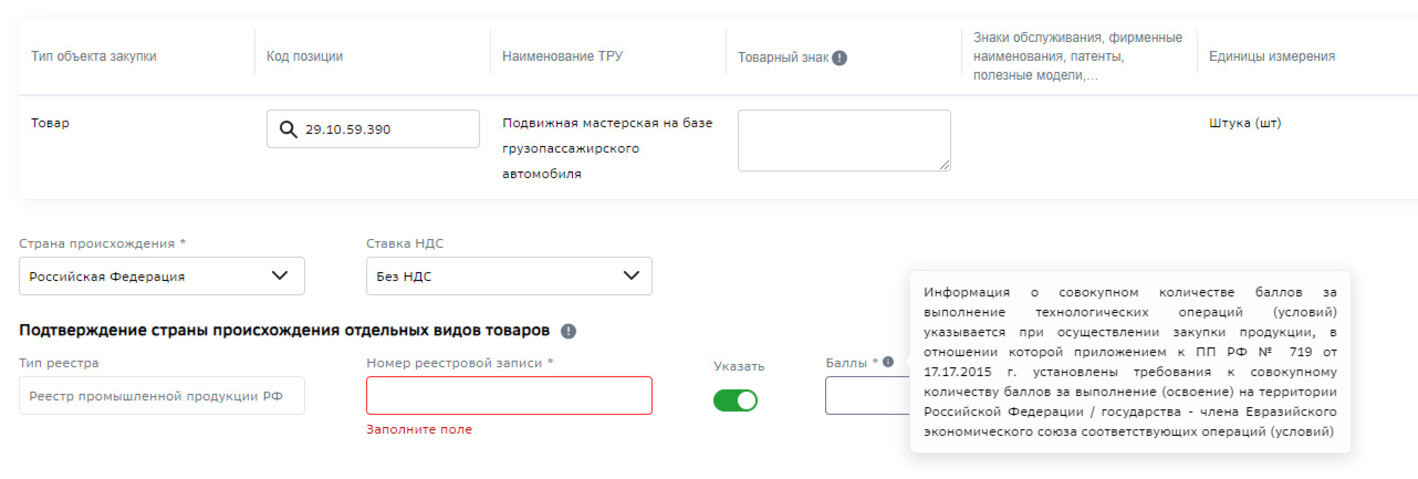Click info icon after Подтверждение страны происхождения heading
Viewport: 1418px width, 479px height.
568,331
